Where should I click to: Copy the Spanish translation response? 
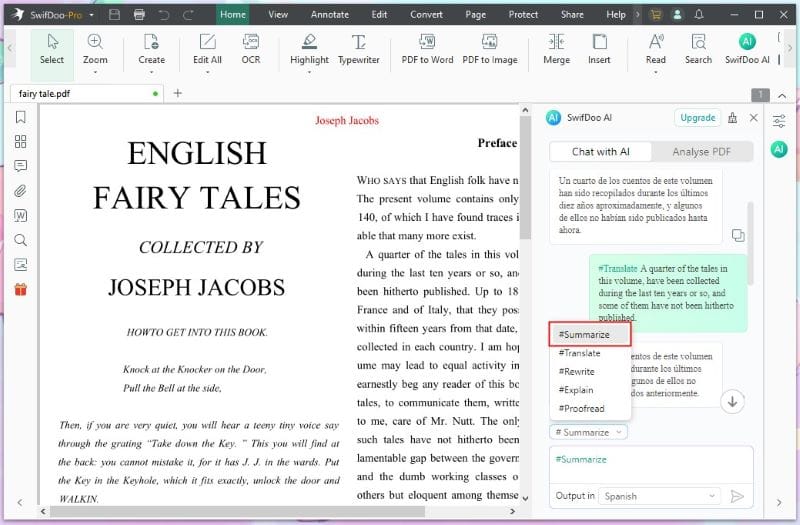point(738,235)
